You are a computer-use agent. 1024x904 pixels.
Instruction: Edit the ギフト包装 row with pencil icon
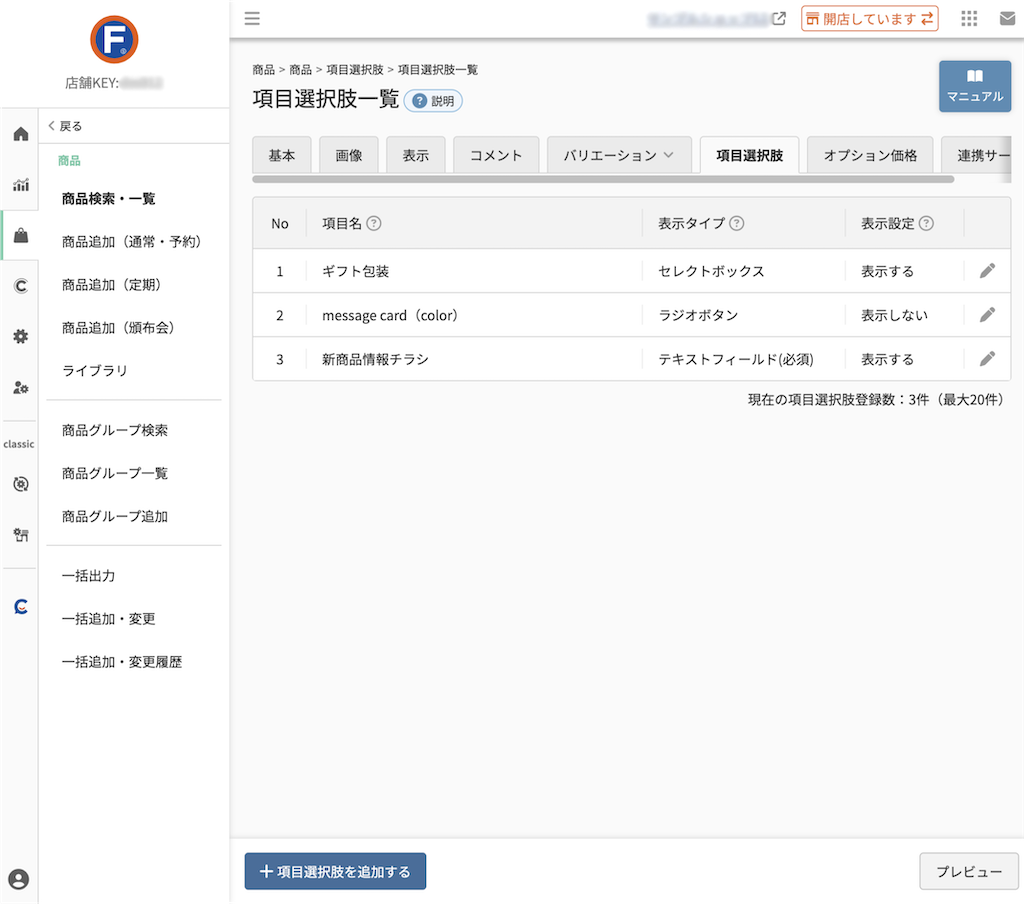pyautogui.click(x=987, y=270)
